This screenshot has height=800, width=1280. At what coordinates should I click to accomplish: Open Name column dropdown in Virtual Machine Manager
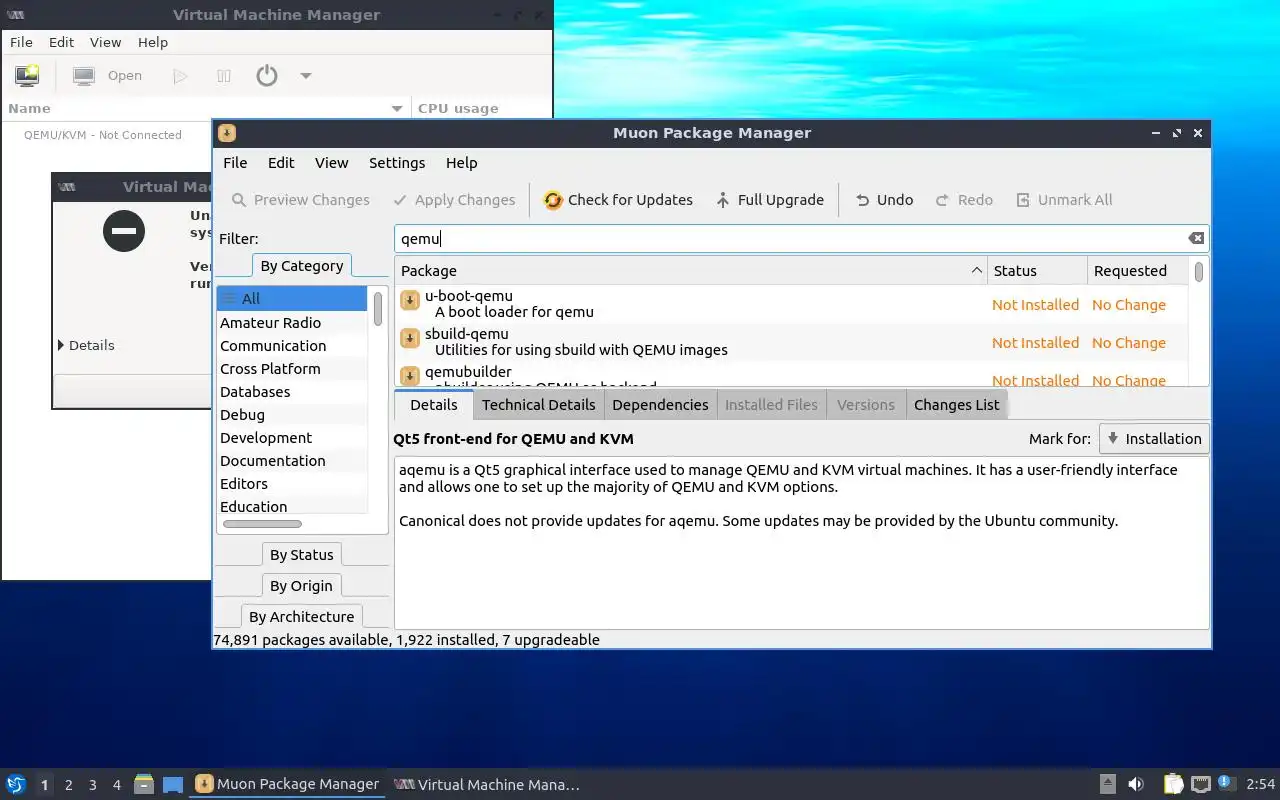coord(397,109)
